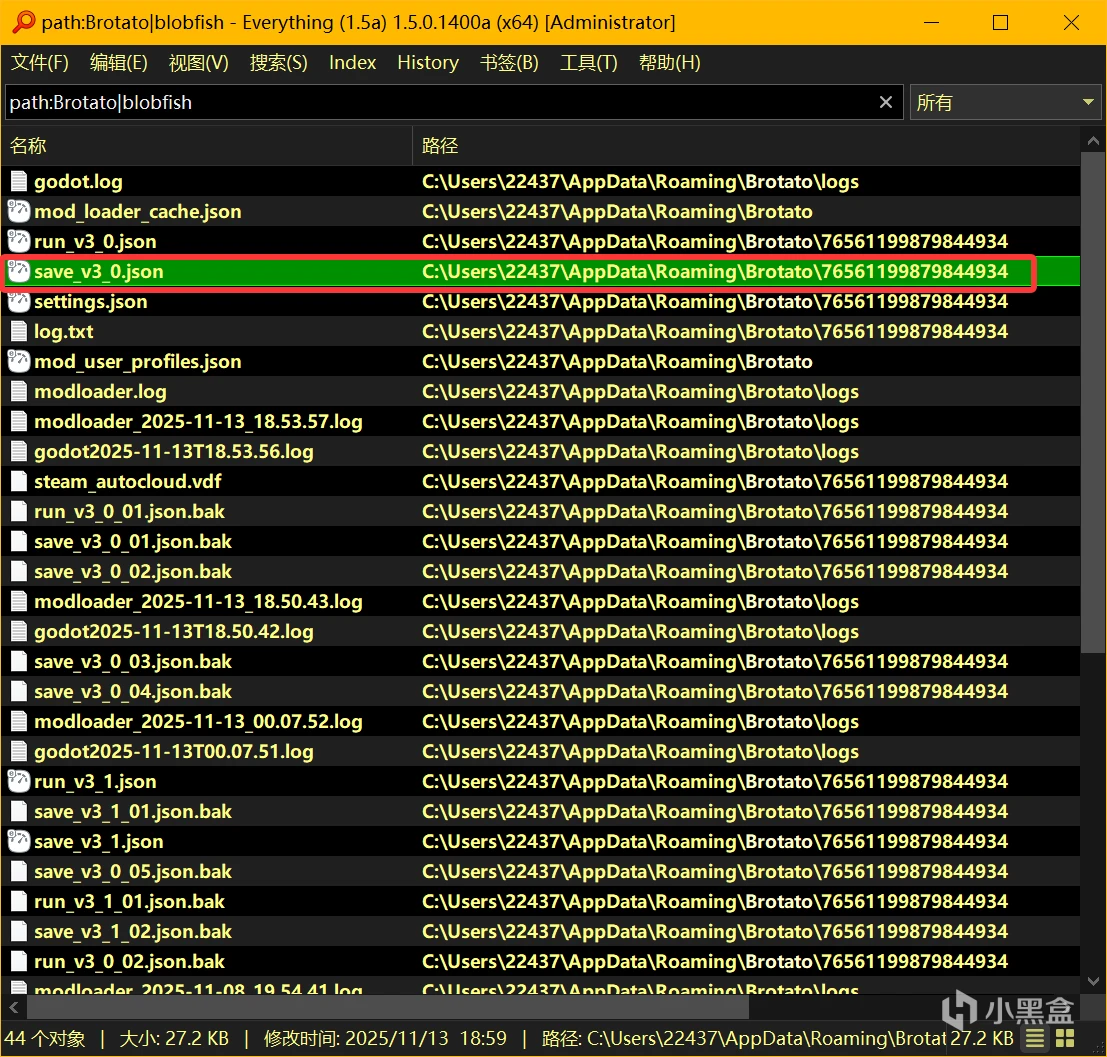This screenshot has height=1057, width=1107.
Task: Select the file name run_v3_0.json
Action: pos(95,241)
